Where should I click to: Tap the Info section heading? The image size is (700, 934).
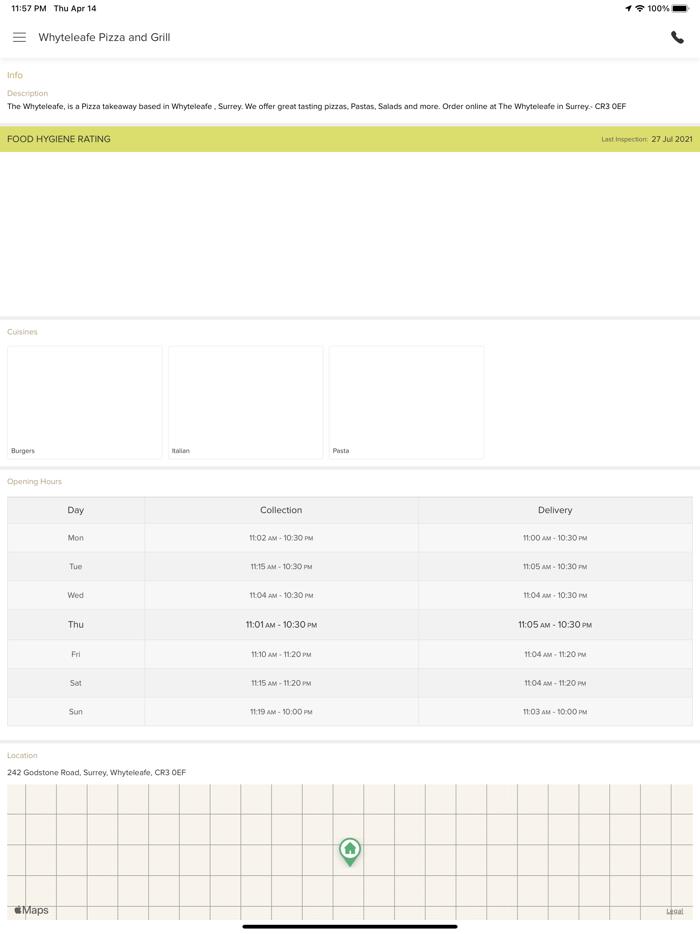(x=15, y=75)
